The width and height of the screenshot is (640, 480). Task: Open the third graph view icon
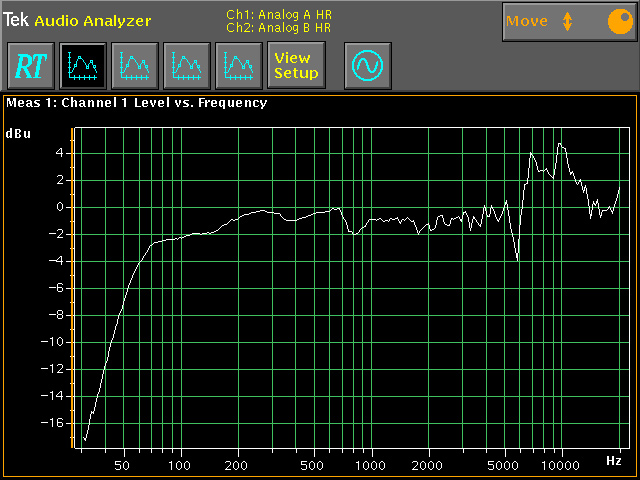click(187, 66)
